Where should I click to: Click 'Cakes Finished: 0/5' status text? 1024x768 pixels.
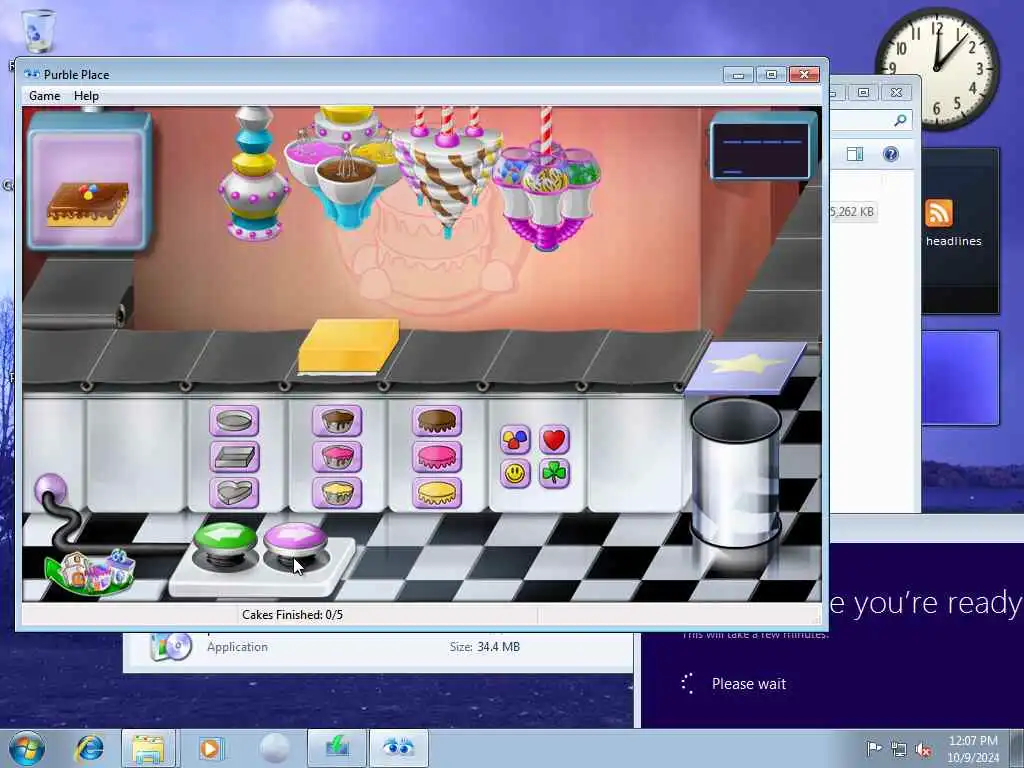[293, 615]
